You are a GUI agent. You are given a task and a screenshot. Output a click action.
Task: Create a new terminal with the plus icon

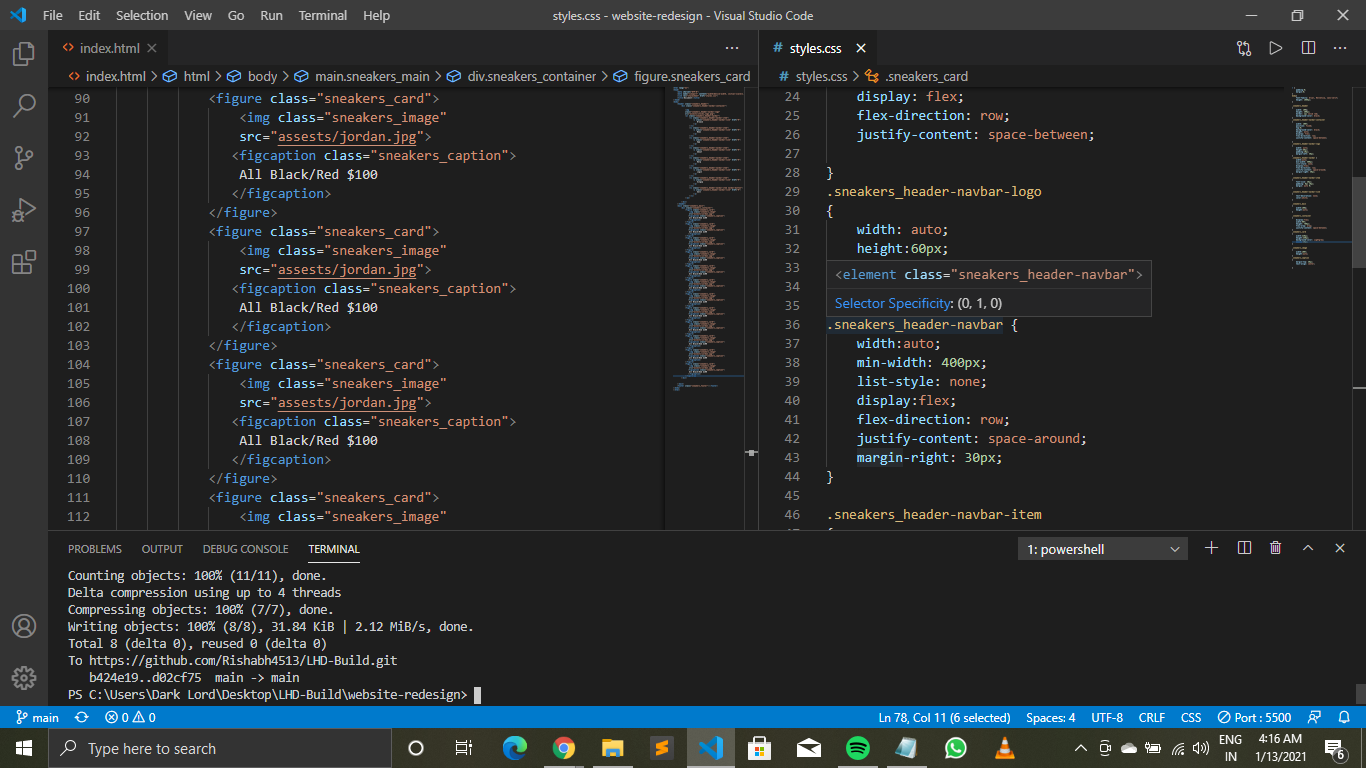click(x=1211, y=548)
